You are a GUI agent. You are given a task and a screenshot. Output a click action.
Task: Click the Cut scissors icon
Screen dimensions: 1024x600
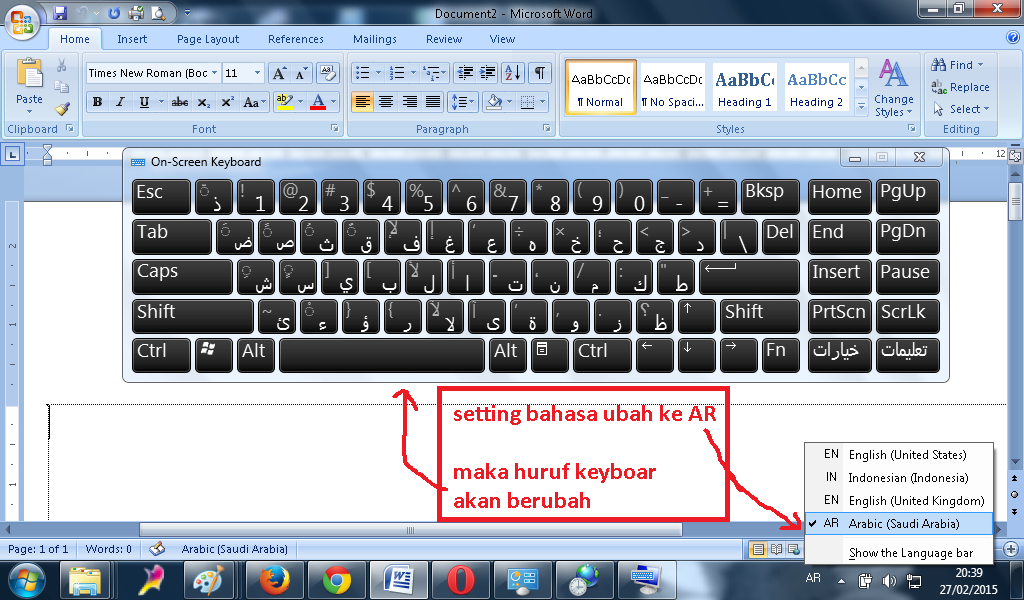click(x=61, y=65)
